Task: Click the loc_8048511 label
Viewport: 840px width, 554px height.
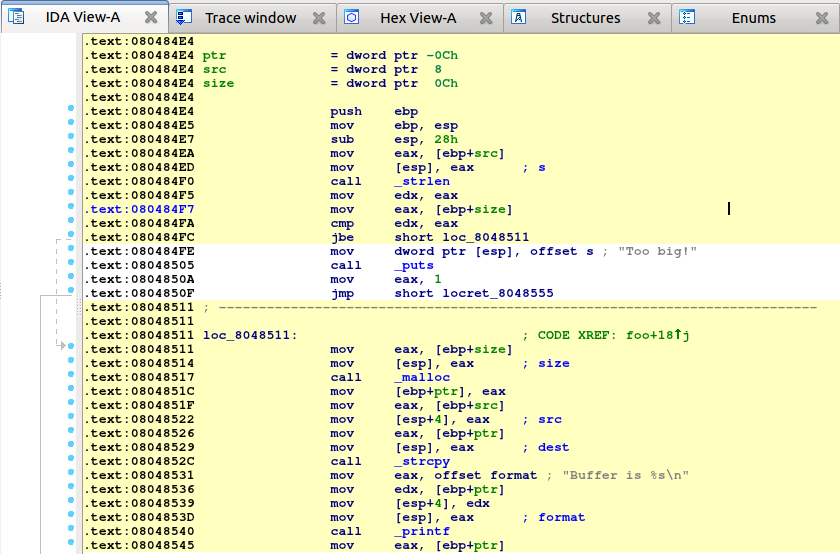Action: [x=249, y=335]
